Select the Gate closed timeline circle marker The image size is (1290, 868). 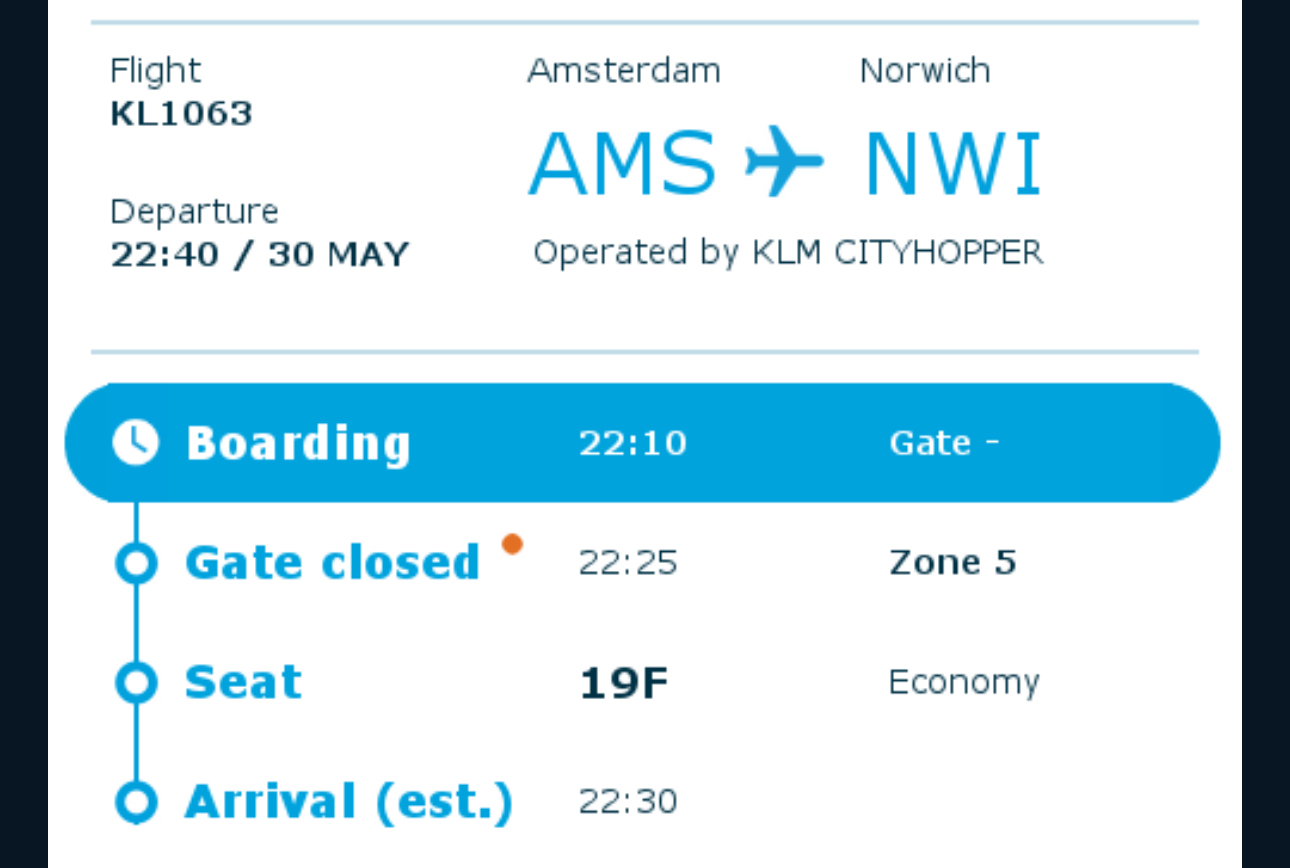pyautogui.click(x=136, y=563)
